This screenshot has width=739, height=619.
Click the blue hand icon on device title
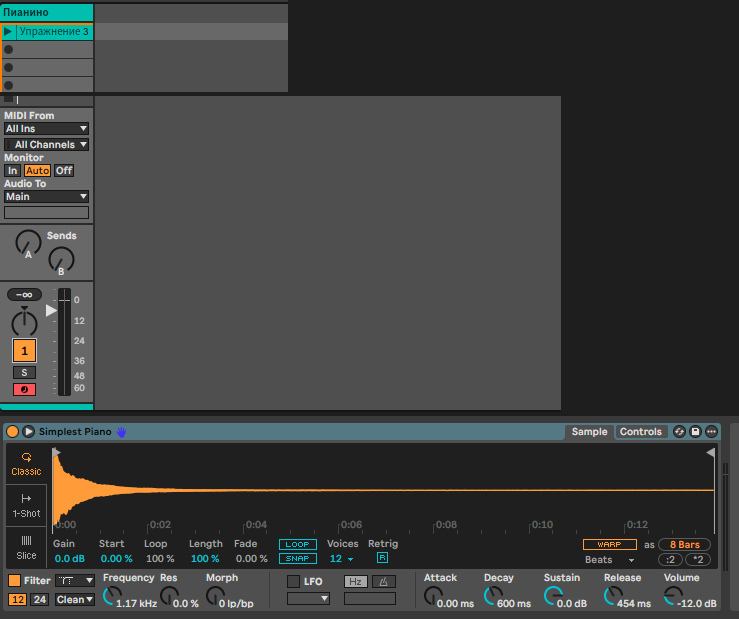(121, 431)
